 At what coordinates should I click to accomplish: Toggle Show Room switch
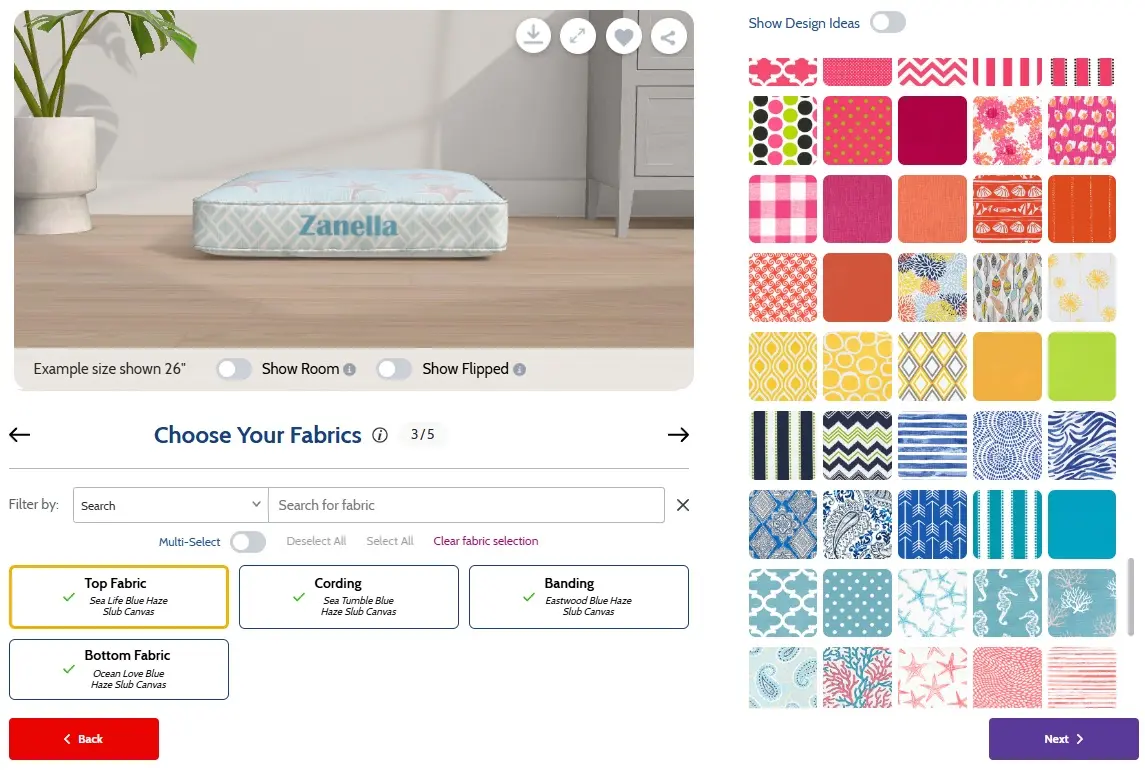(x=234, y=369)
